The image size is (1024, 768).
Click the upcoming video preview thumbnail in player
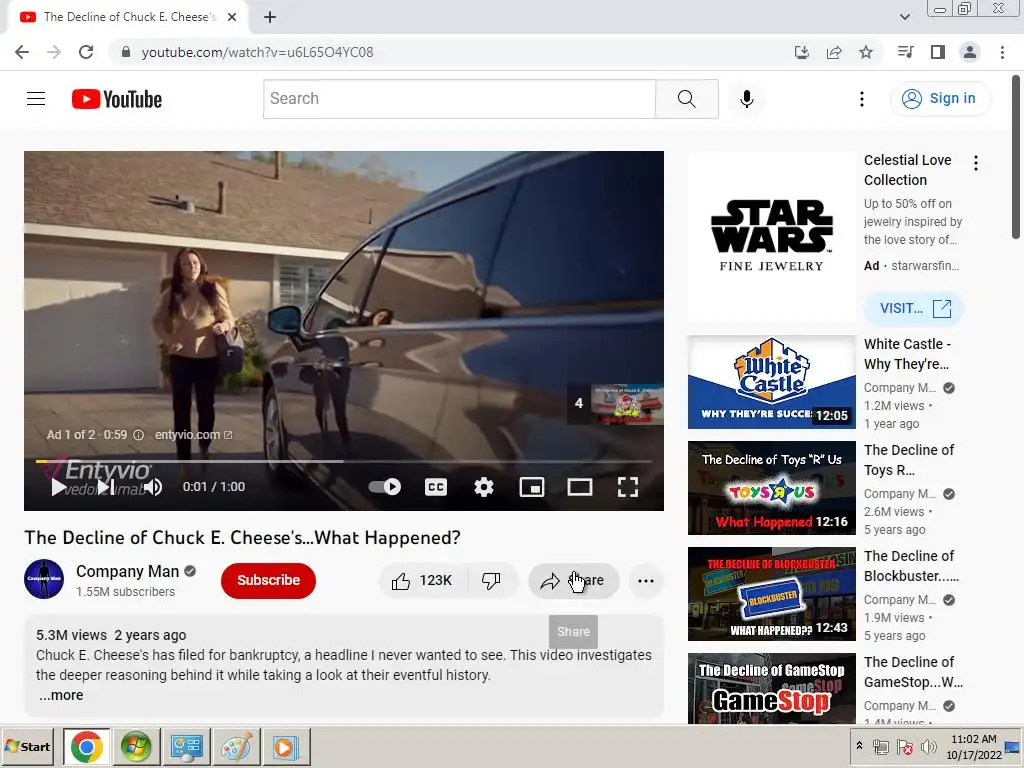click(x=627, y=404)
